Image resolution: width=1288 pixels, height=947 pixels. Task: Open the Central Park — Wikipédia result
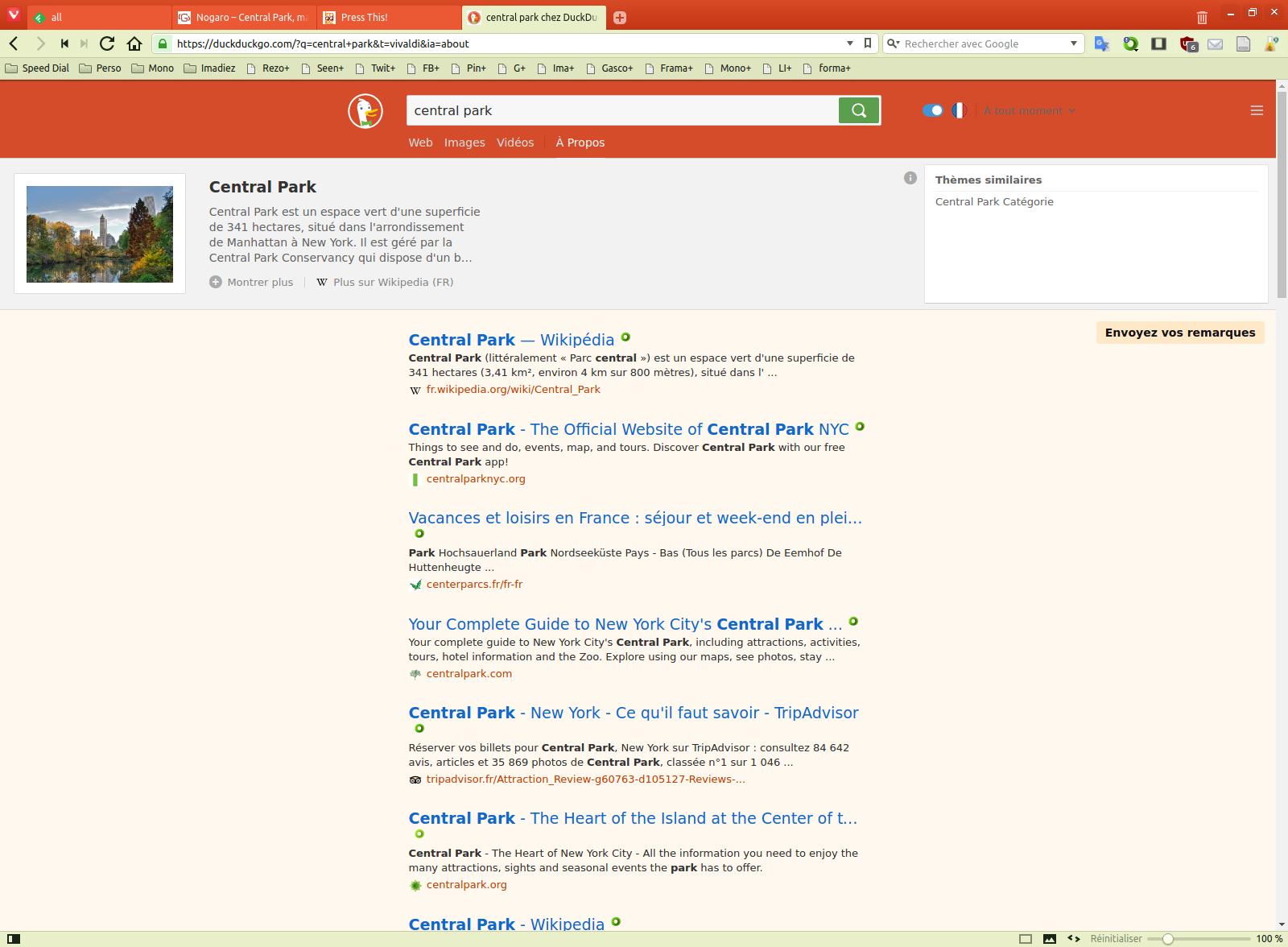point(511,340)
